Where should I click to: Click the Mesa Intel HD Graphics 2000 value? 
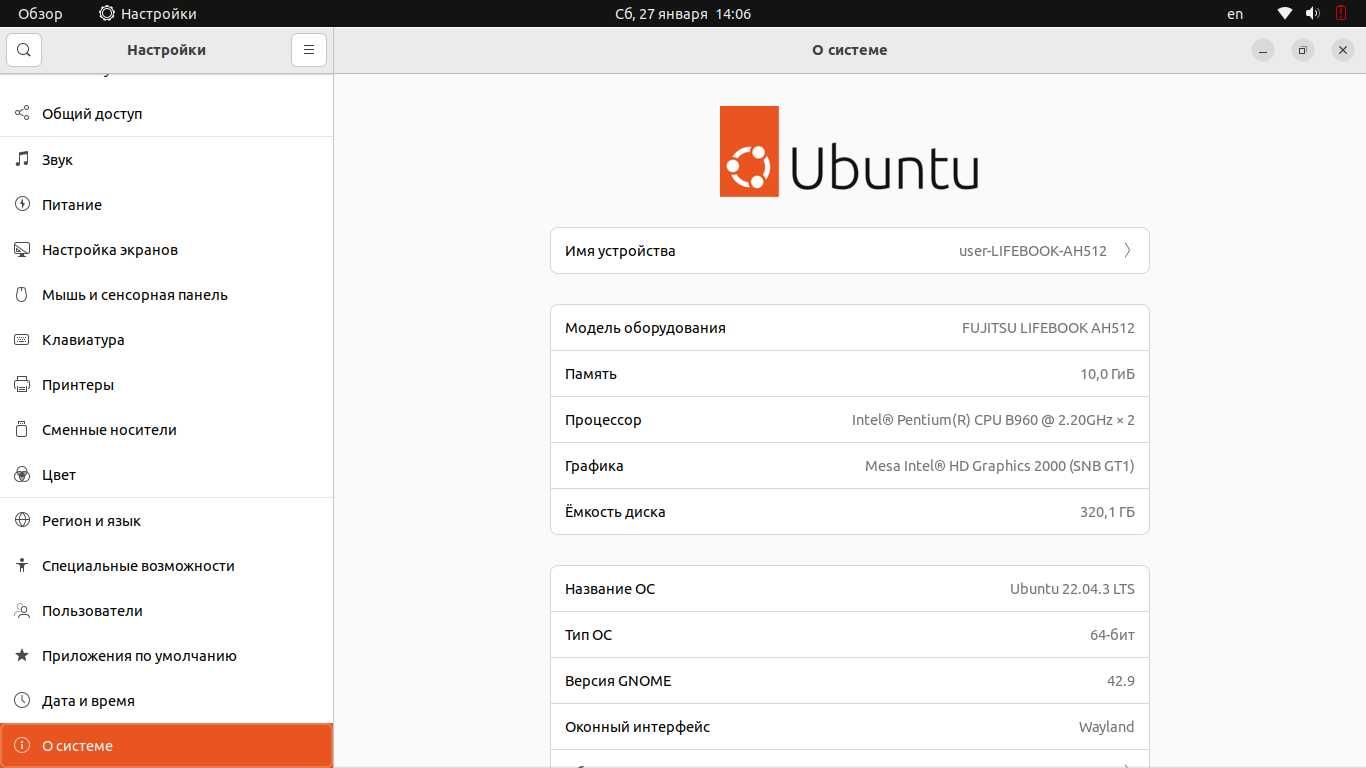(999, 465)
